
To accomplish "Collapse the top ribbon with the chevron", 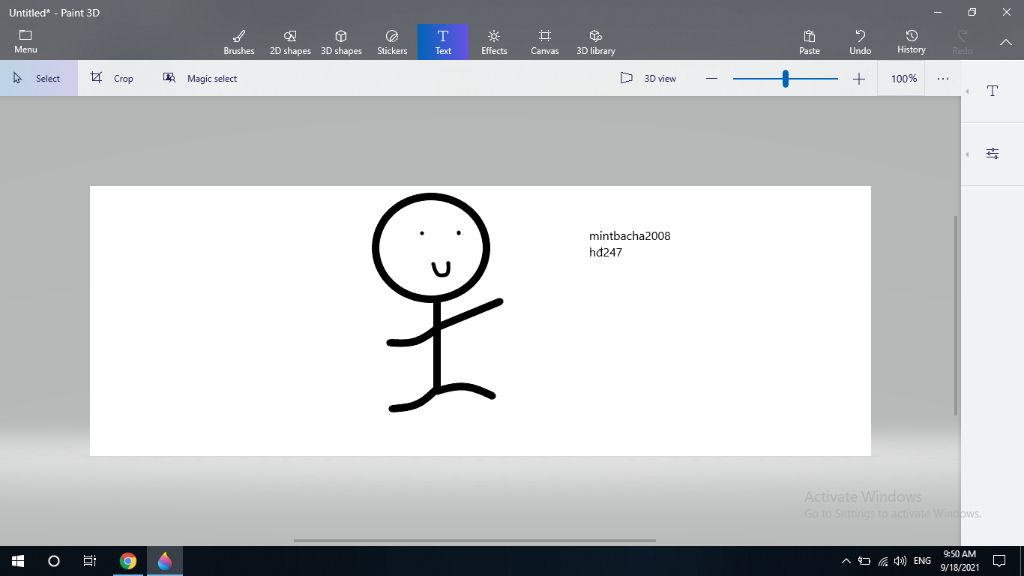I will pyautogui.click(x=1005, y=42).
